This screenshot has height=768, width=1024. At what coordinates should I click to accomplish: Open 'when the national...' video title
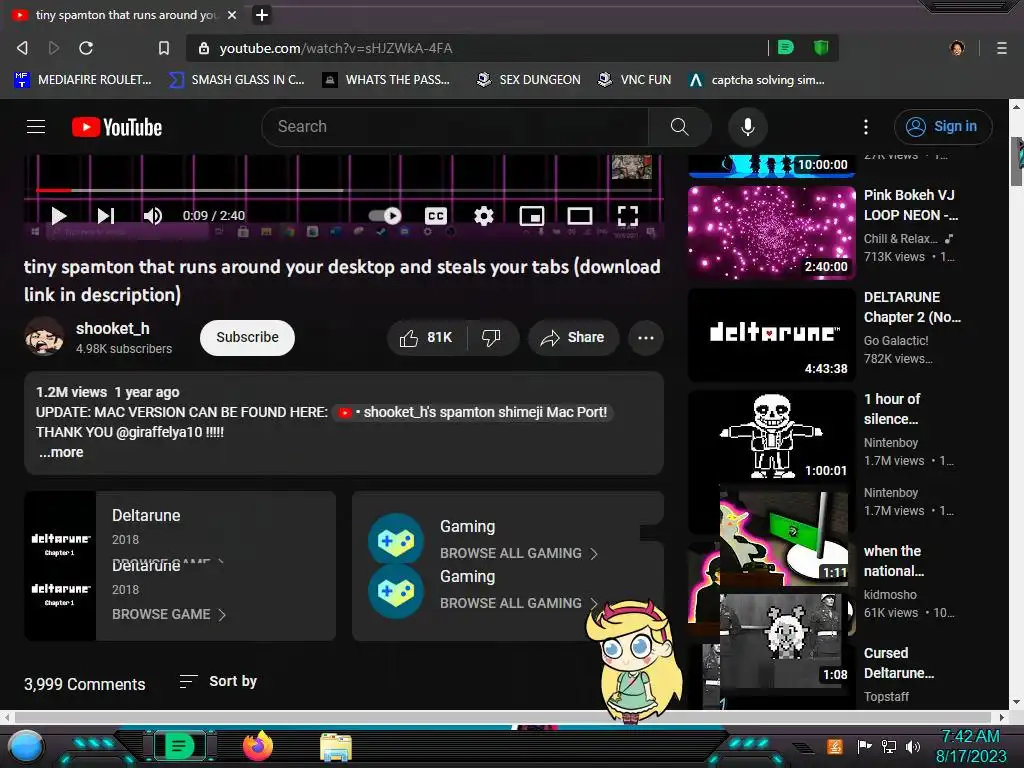893,561
